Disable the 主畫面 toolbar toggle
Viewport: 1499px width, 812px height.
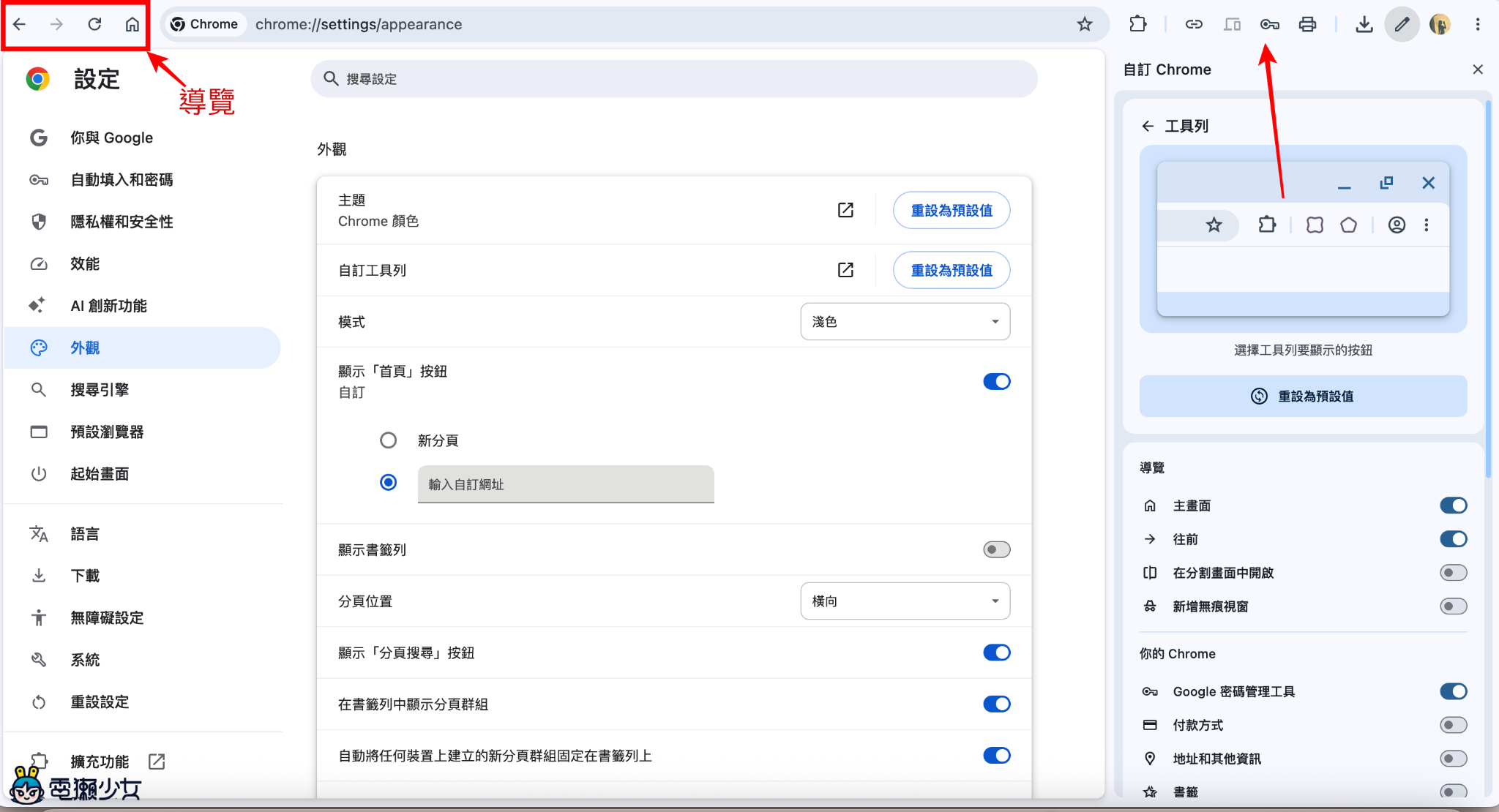pos(1453,505)
